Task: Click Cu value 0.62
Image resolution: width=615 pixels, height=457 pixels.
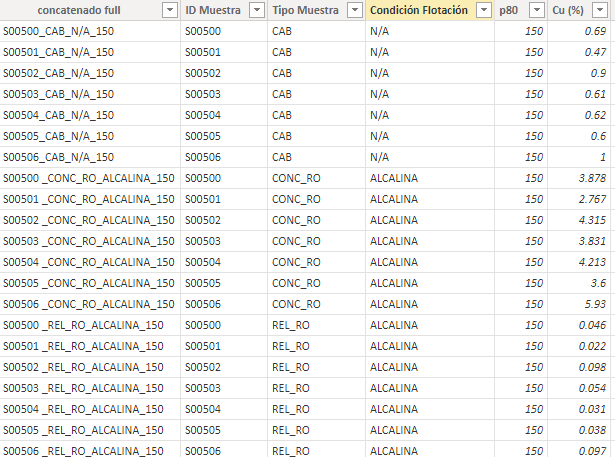Action: [579, 115]
